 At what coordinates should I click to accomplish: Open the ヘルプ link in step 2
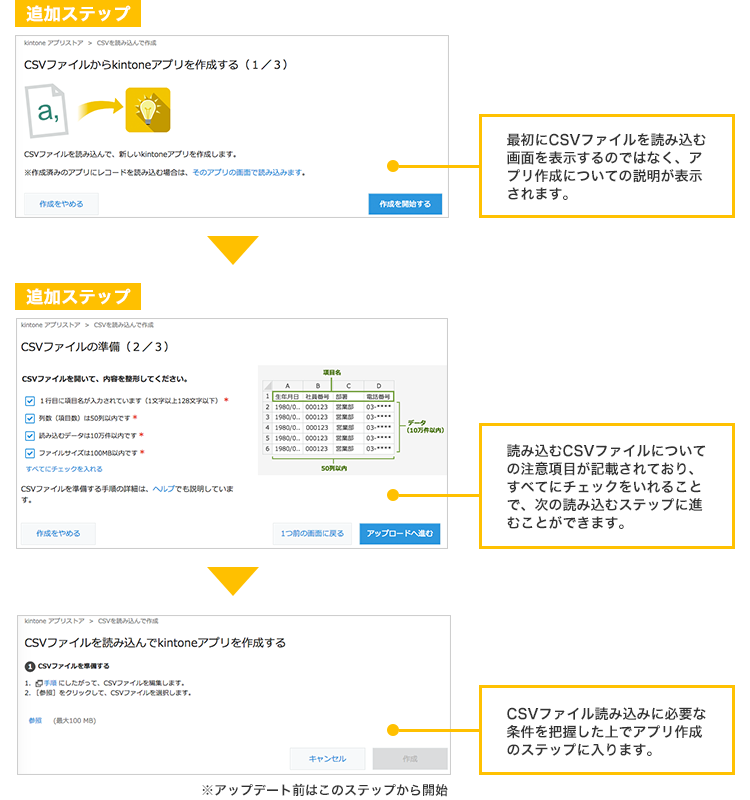click(x=163, y=488)
